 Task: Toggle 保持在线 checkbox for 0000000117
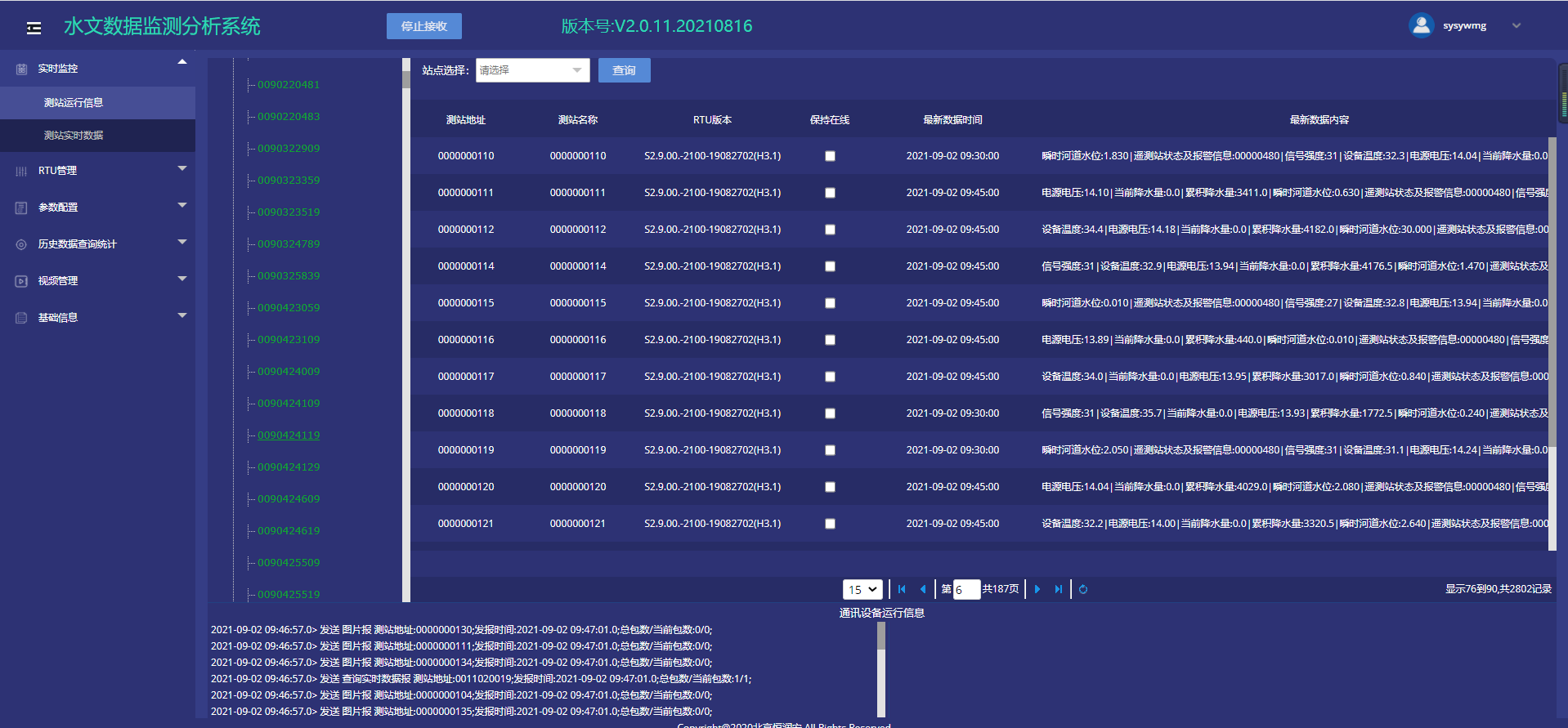pos(830,377)
